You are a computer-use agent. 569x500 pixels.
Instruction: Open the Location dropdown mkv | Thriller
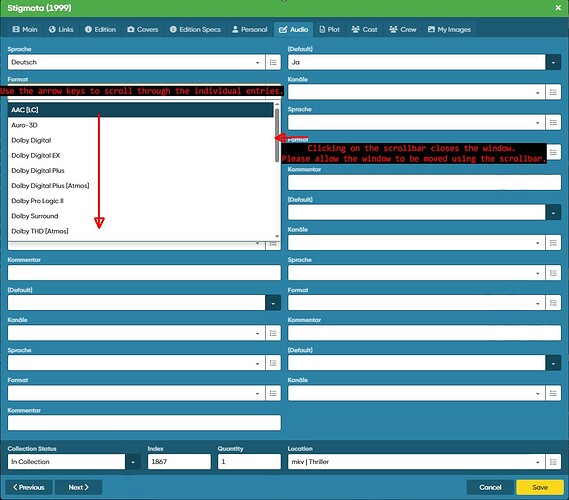[x=537, y=462]
